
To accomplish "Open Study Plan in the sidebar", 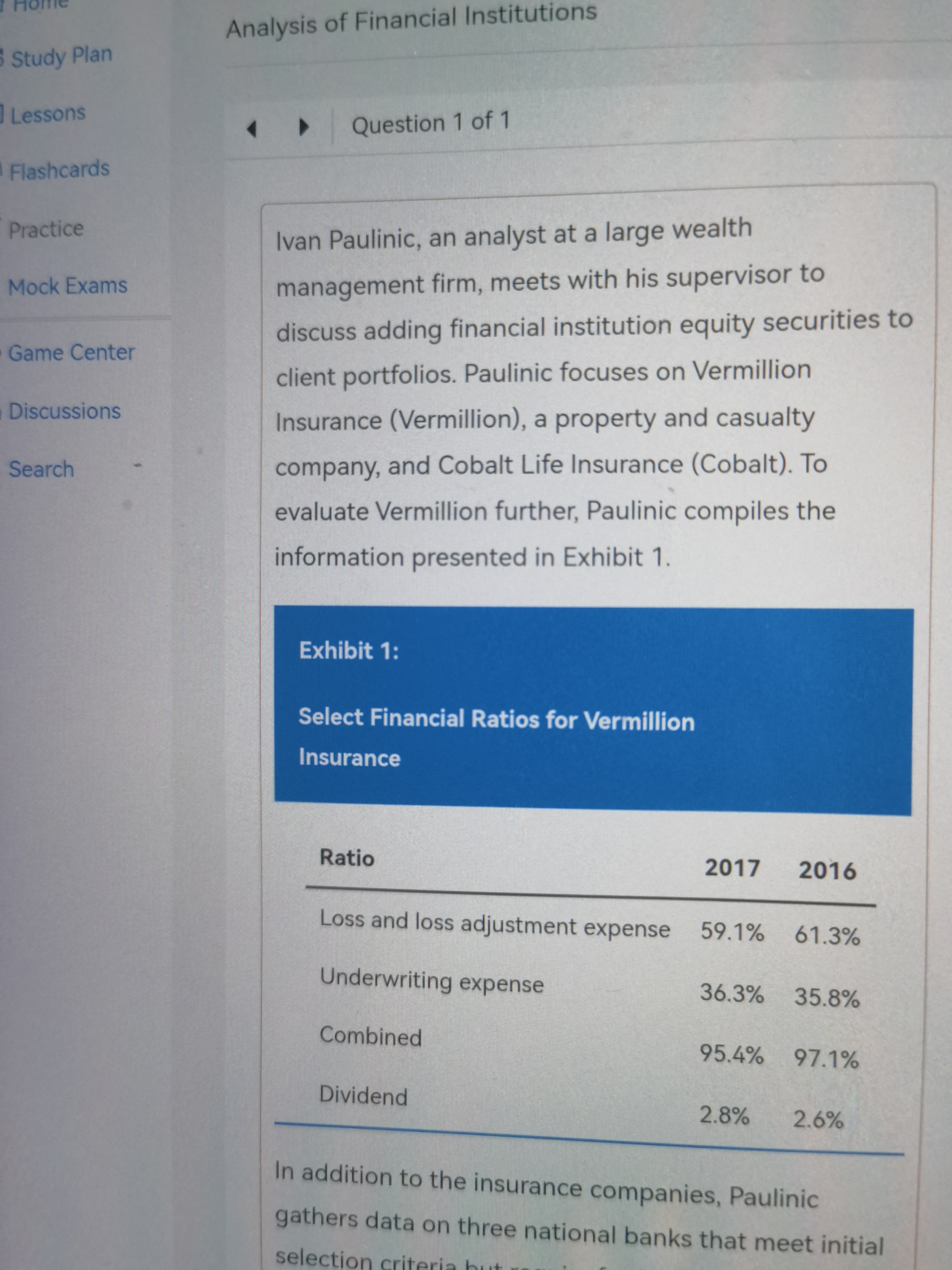I will pyautogui.click(x=61, y=56).
